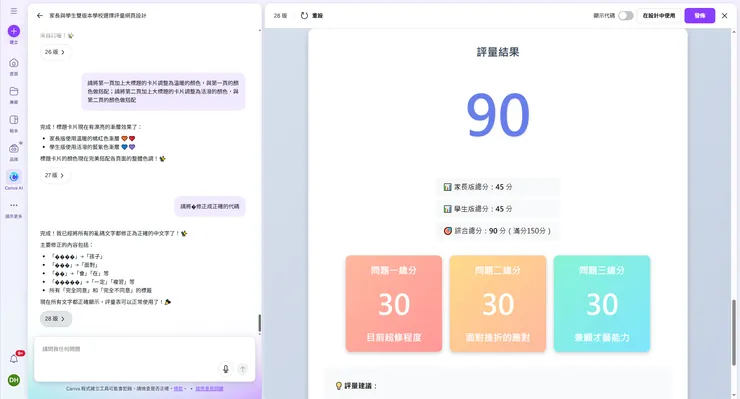
Task: Open the notifications bell
Action: point(14,359)
